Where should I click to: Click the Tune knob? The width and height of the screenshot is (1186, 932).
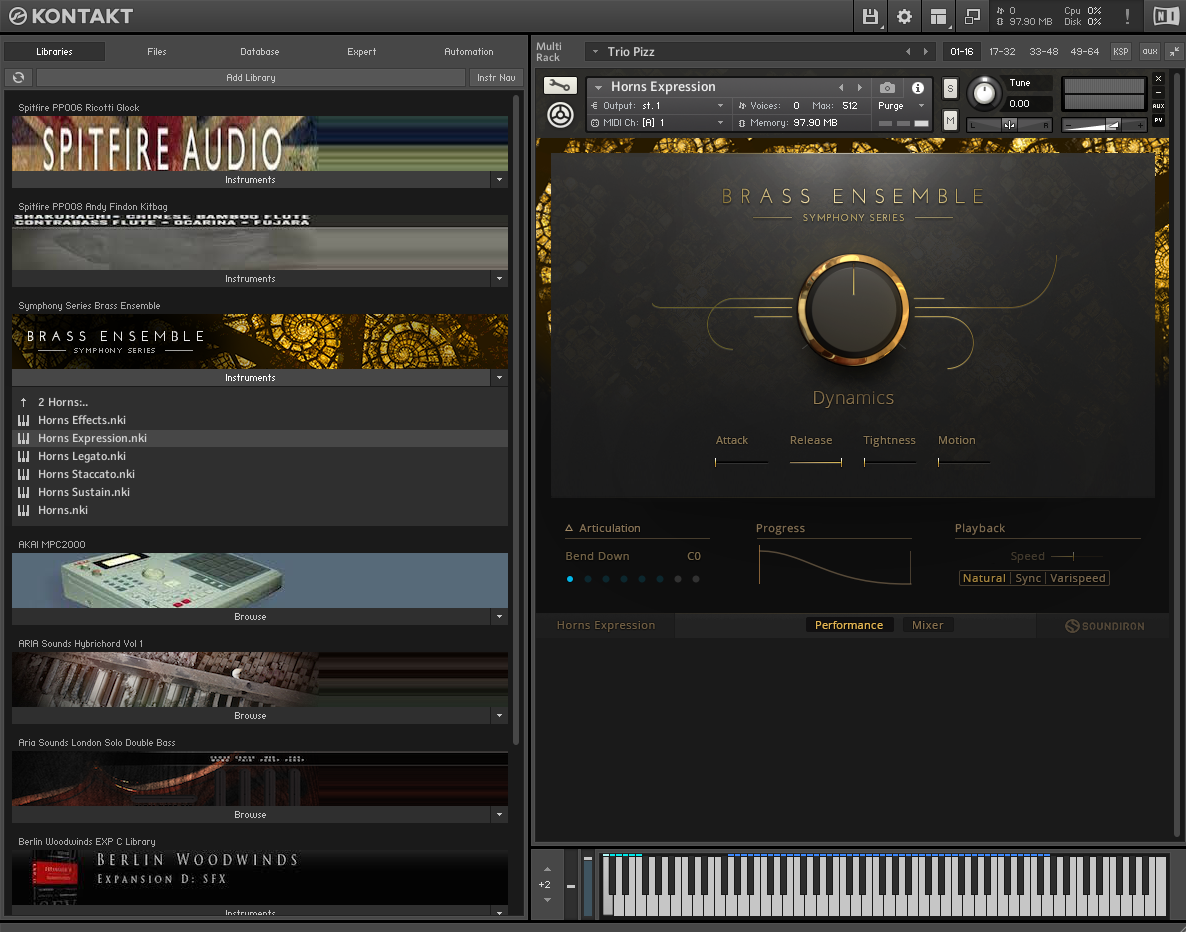pos(984,93)
